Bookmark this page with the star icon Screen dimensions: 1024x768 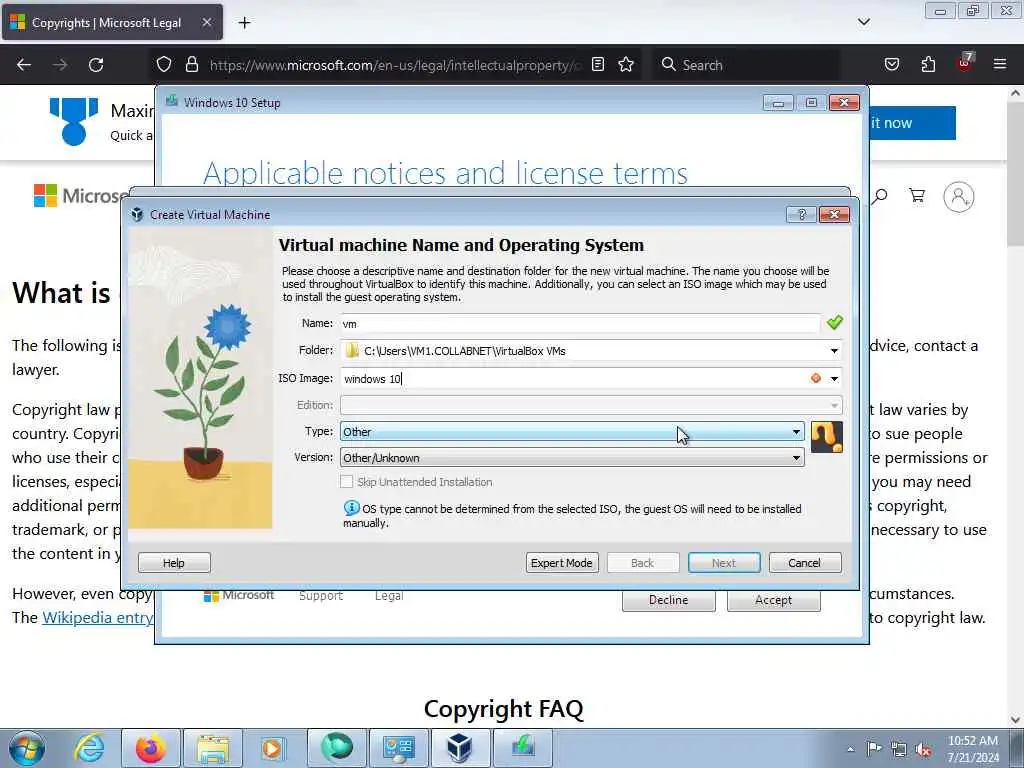(626, 65)
